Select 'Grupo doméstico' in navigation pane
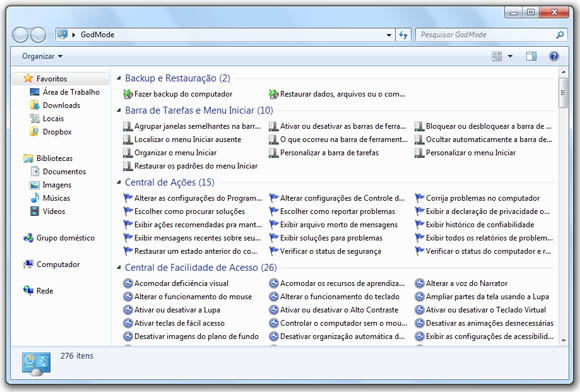580x392 pixels. [x=59, y=238]
